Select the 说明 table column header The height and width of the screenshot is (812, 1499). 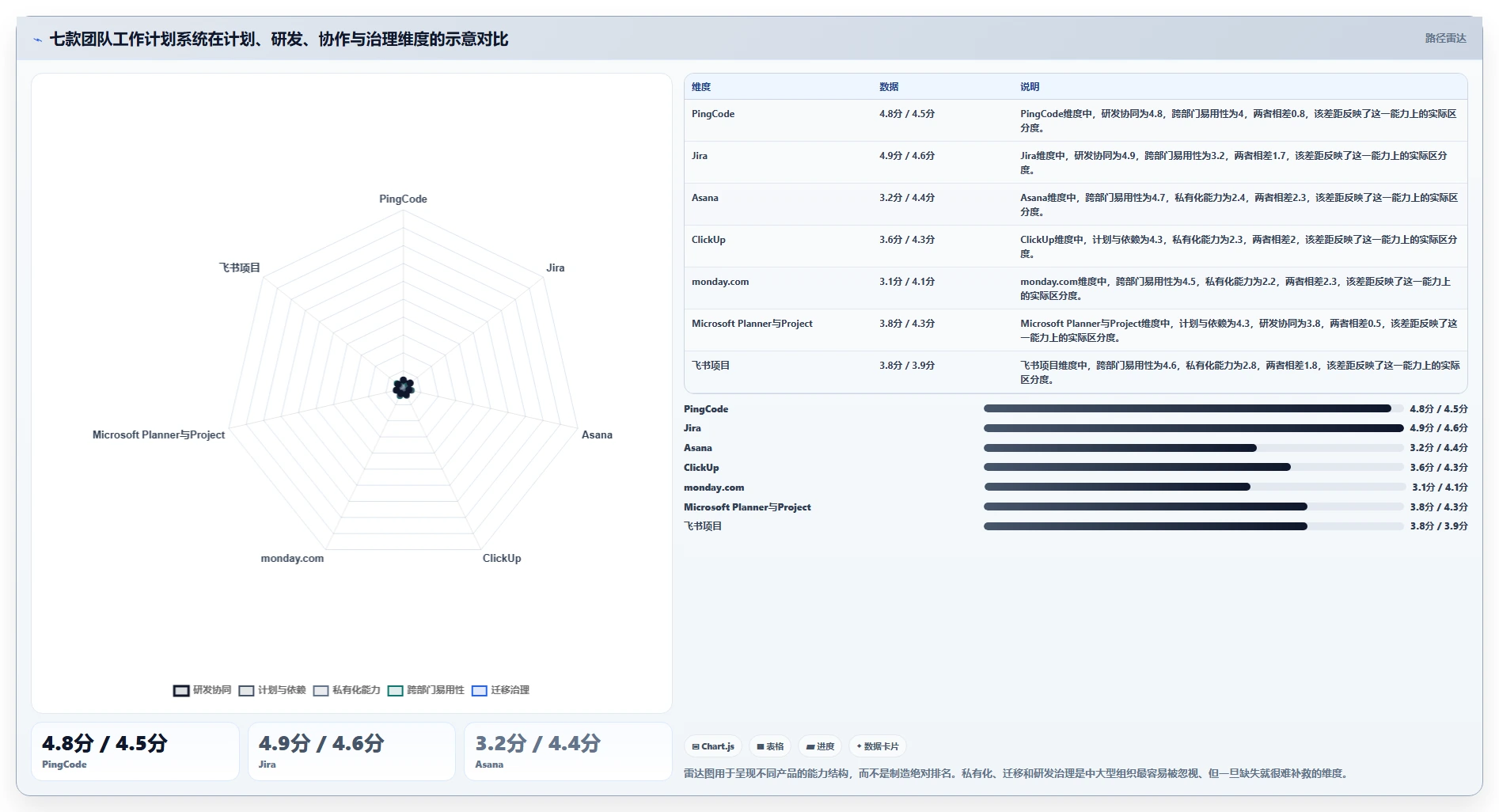click(1030, 87)
